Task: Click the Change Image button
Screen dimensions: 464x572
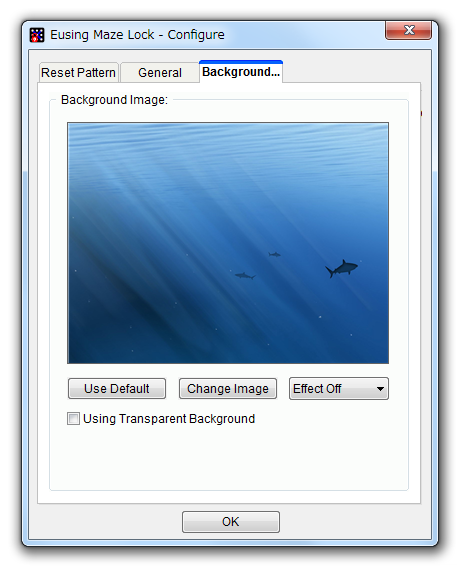Action: [x=228, y=389]
